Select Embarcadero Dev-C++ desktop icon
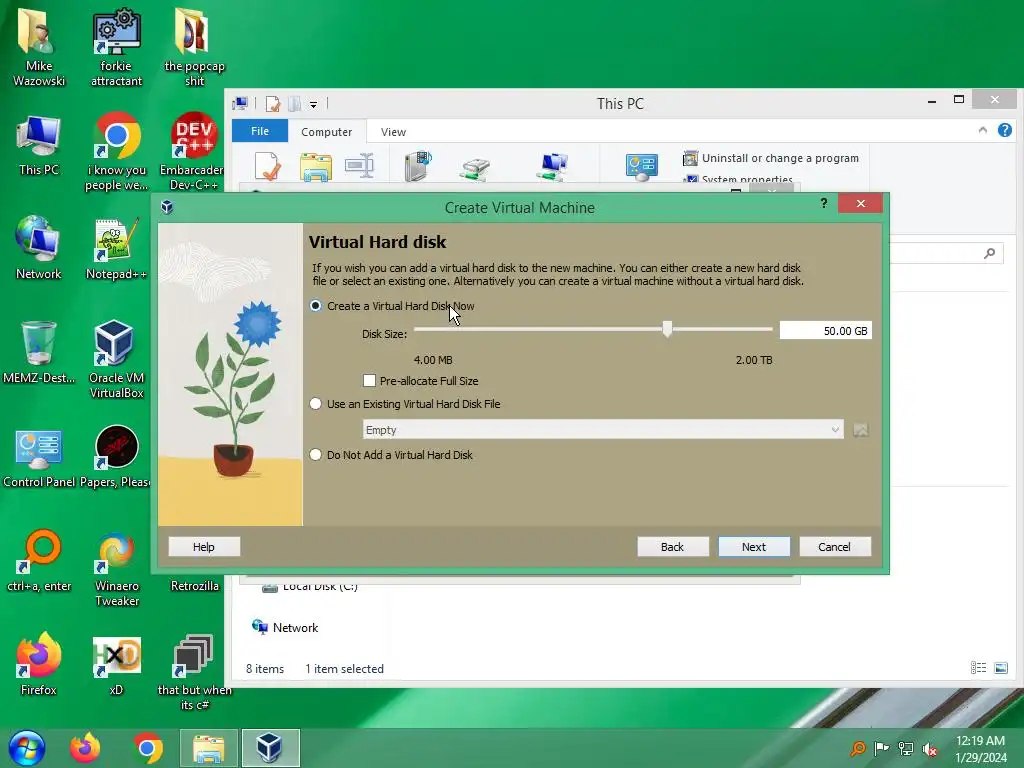The width and height of the screenshot is (1024, 768). point(194,152)
